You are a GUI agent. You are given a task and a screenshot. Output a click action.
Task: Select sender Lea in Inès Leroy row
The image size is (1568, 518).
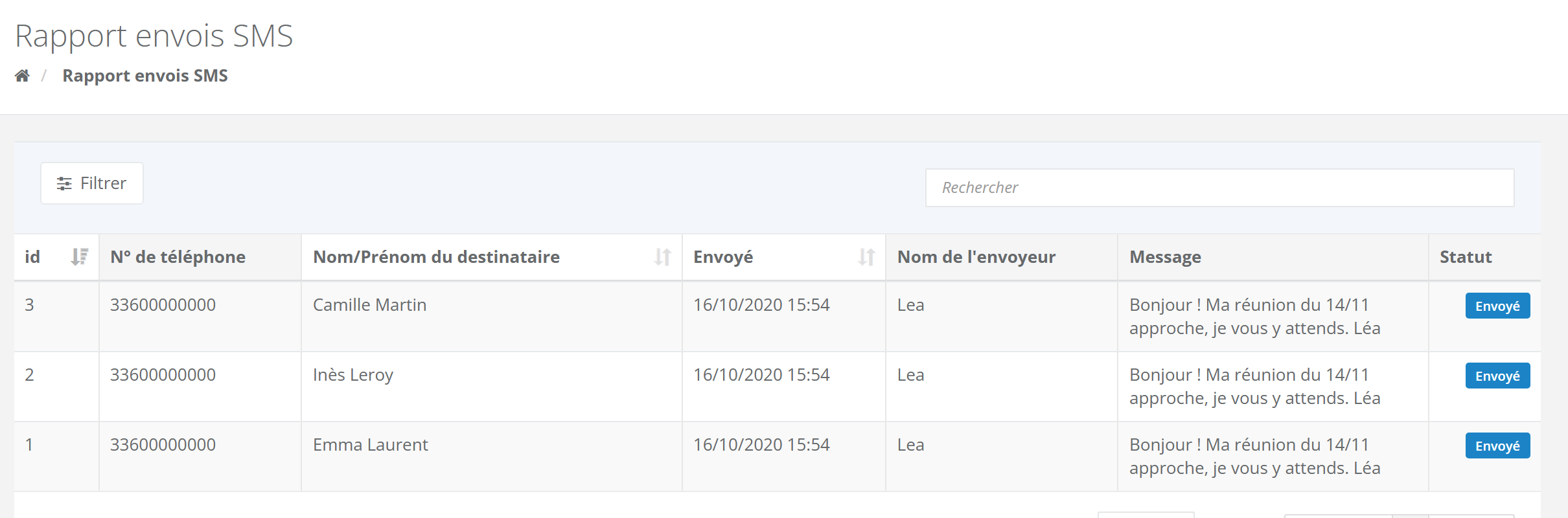910,375
